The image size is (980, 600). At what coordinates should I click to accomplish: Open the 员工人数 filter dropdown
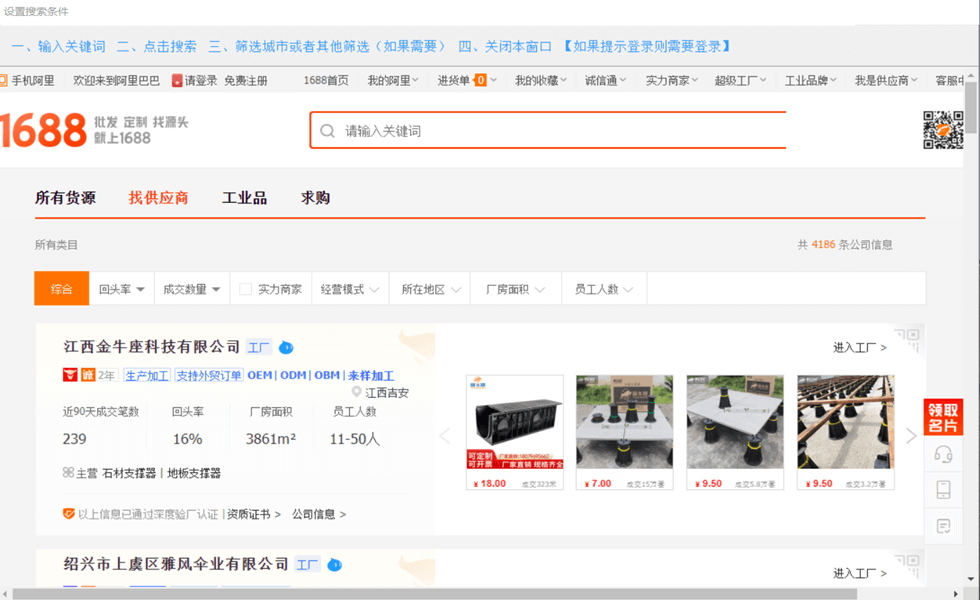click(604, 289)
